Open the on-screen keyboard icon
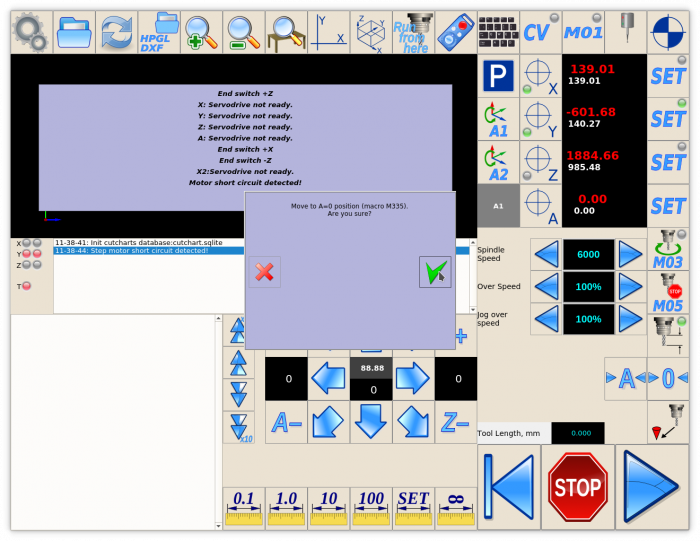The image size is (700, 541). pos(497,32)
